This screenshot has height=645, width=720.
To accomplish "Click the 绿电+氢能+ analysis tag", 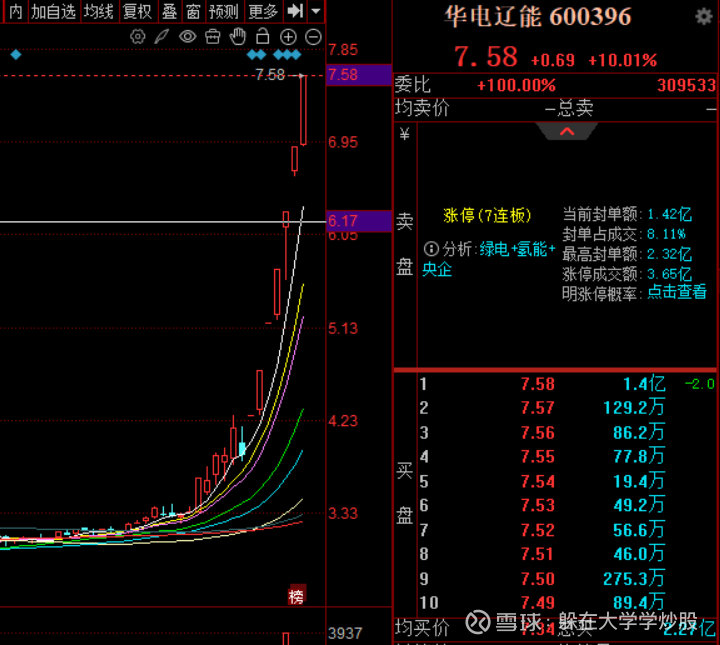I will pyautogui.click(x=518, y=249).
